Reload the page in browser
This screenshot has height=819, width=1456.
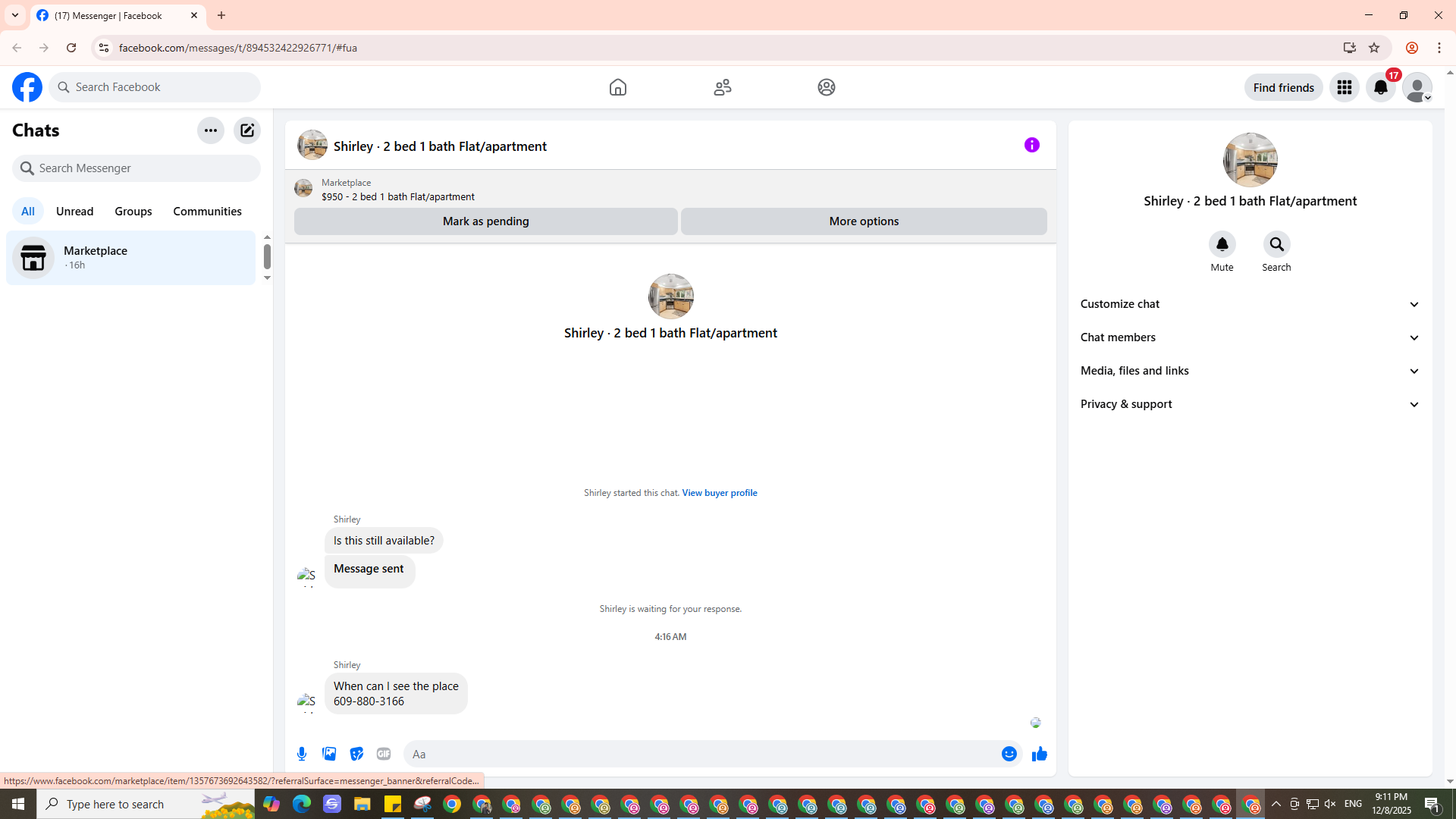coord(71,48)
